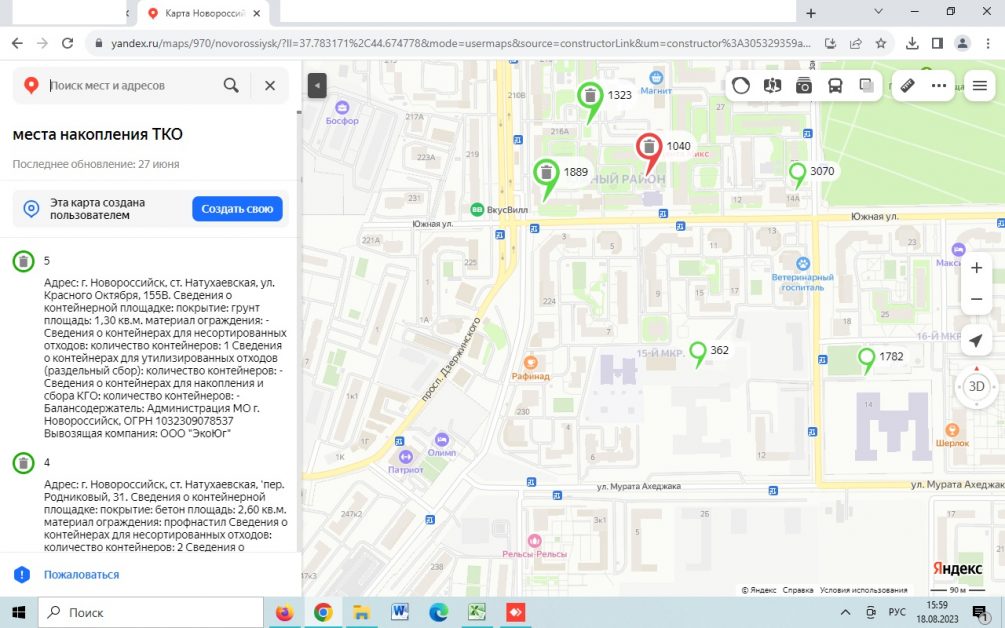Collapse the left sidebar panel
1005x628 pixels.
tap(317, 86)
